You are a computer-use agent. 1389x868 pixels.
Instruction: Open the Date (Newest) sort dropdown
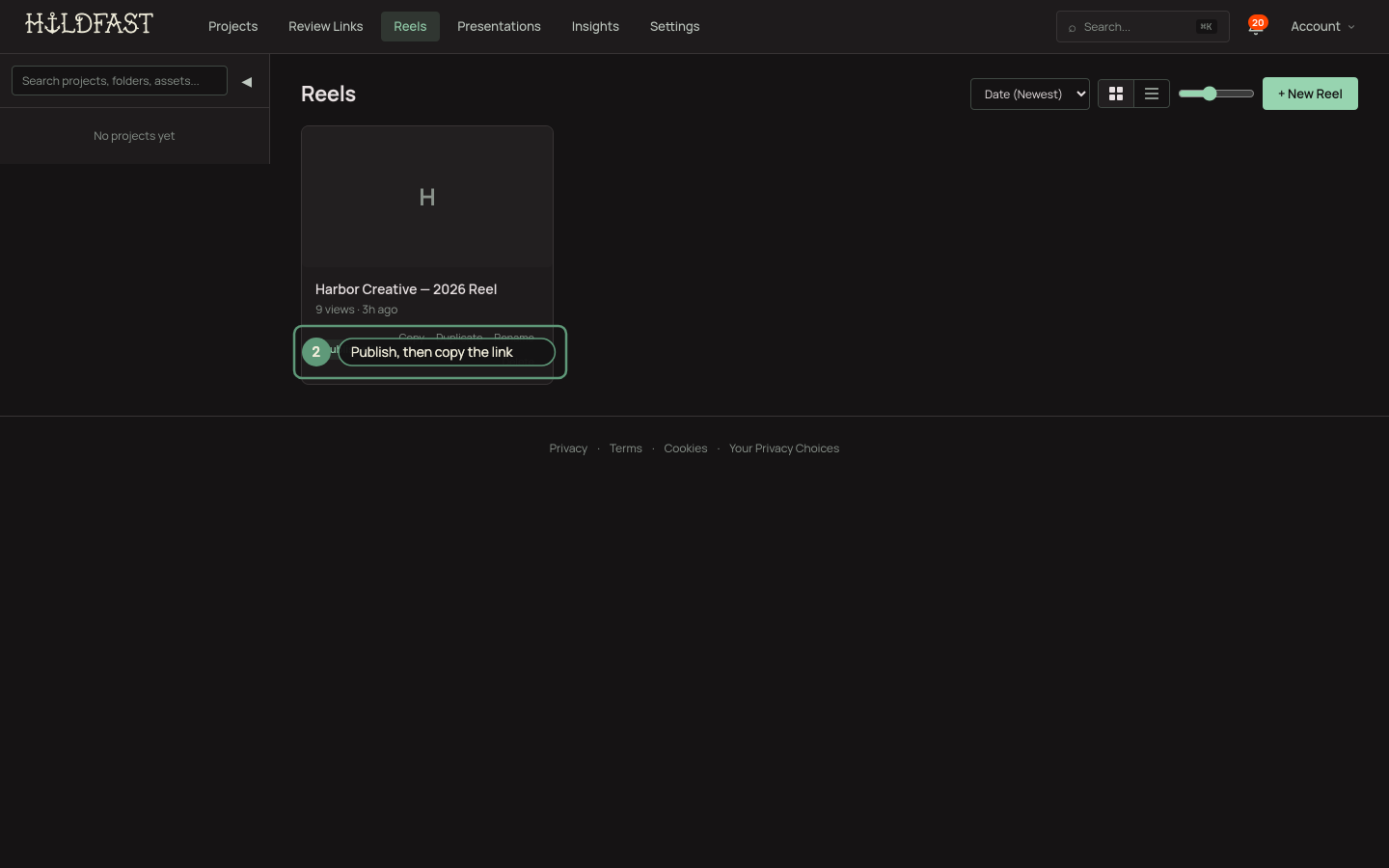pyautogui.click(x=1029, y=94)
